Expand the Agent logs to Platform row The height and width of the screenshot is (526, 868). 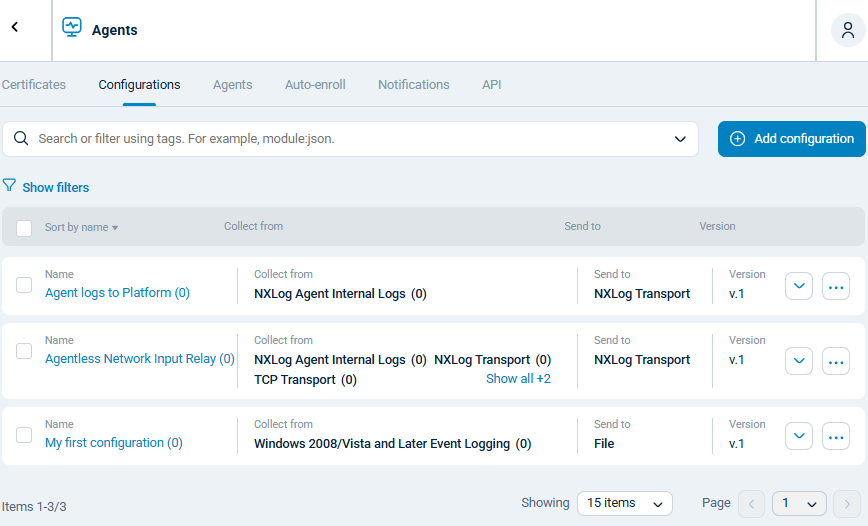pyautogui.click(x=799, y=286)
